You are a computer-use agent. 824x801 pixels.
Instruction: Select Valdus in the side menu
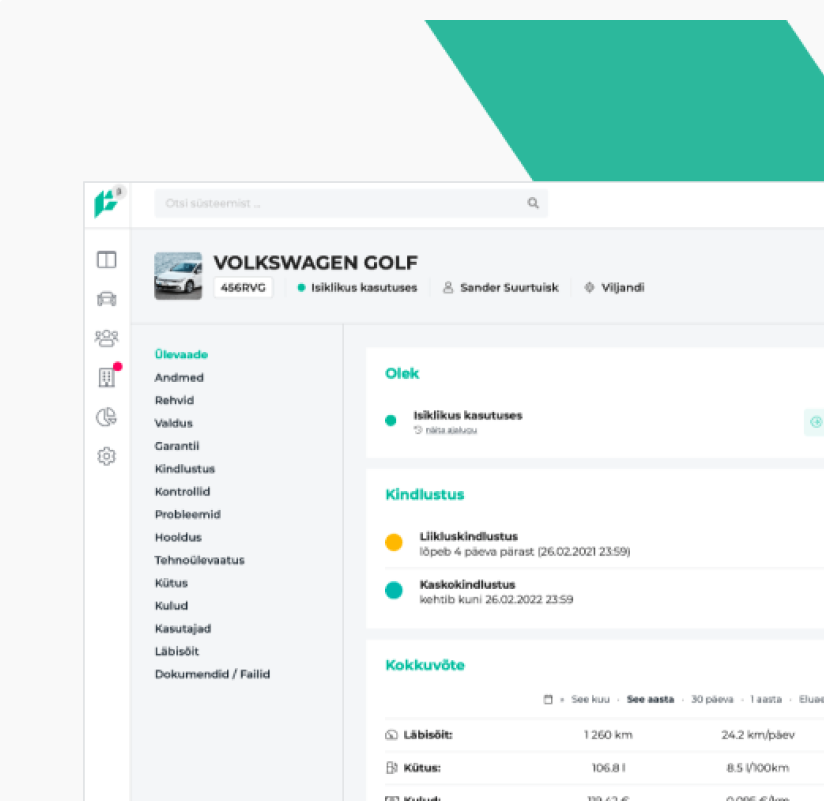[x=173, y=423]
